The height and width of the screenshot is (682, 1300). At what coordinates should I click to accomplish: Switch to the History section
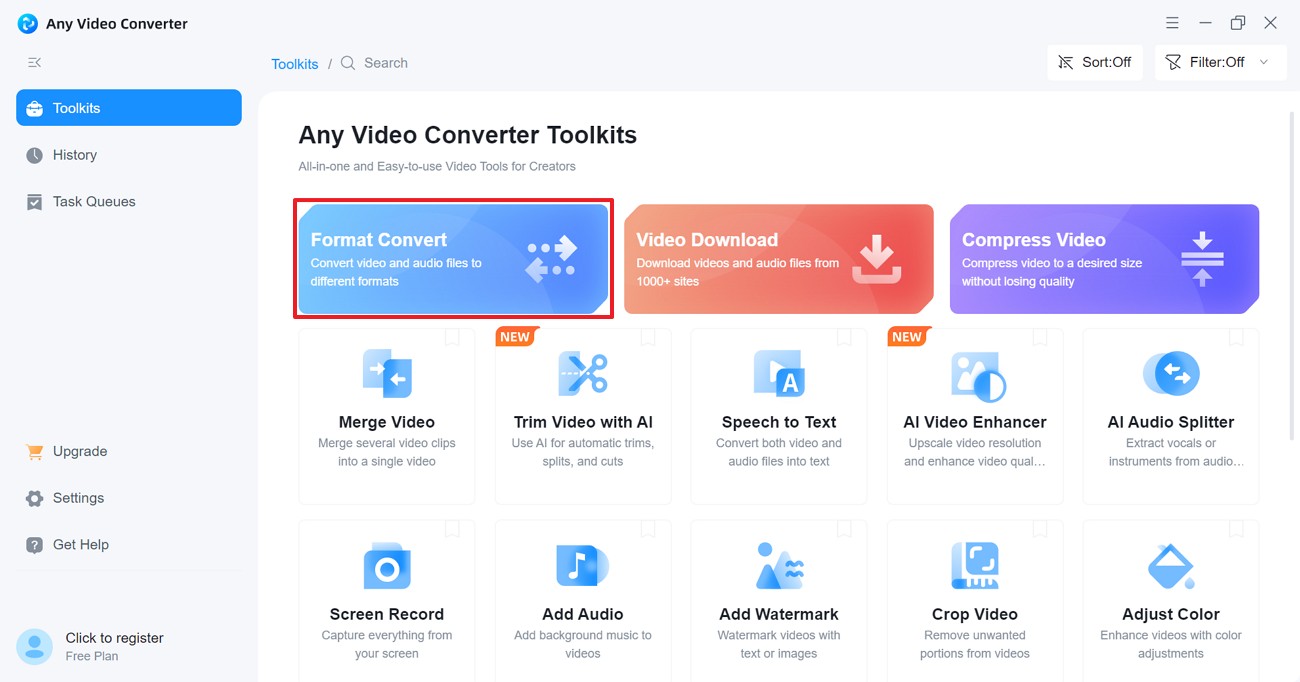point(75,155)
